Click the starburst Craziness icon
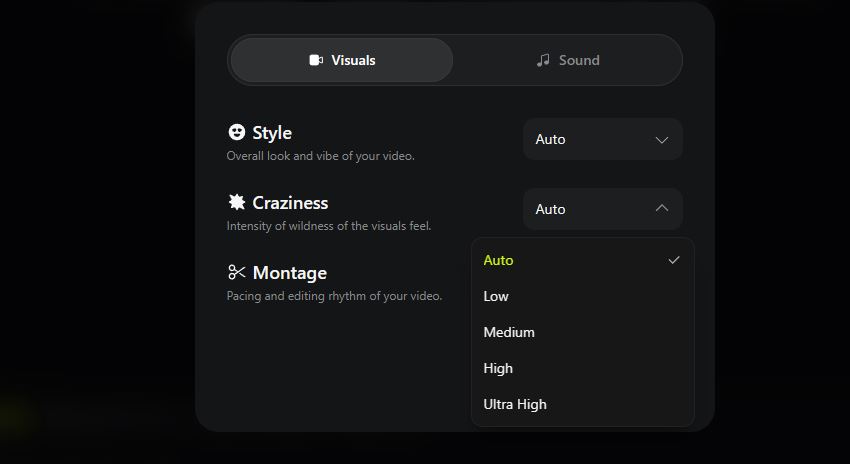 237,202
